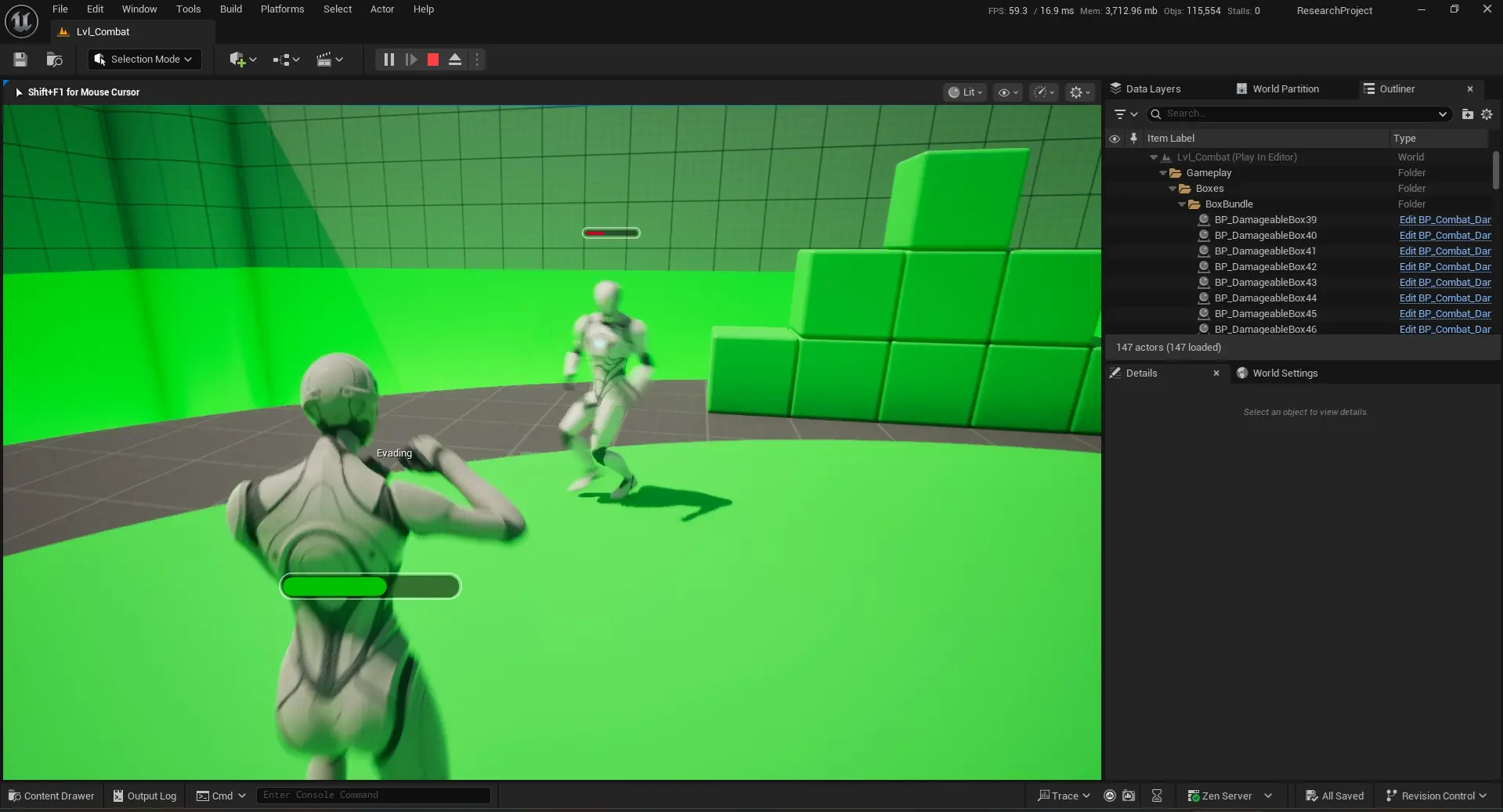Click Edit BP_Combat link for BP_DamageableBox42
This screenshot has width=1503, height=812.
point(1445,267)
